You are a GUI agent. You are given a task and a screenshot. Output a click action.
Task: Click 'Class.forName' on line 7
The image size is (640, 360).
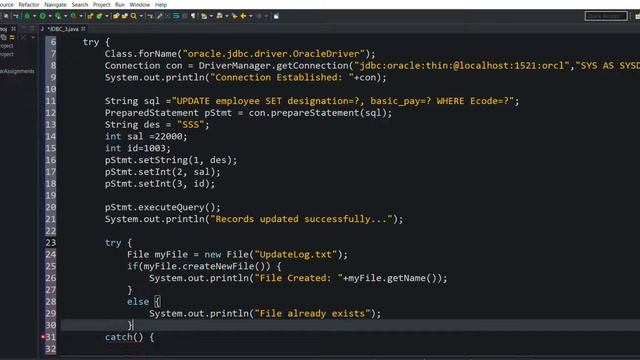(141, 53)
